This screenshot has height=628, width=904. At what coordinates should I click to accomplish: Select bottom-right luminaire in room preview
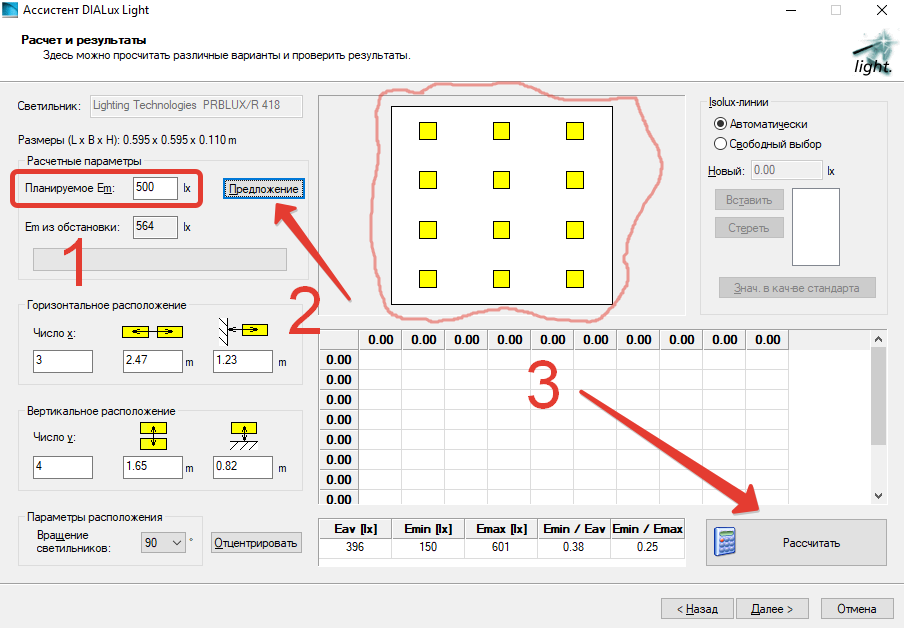click(575, 278)
